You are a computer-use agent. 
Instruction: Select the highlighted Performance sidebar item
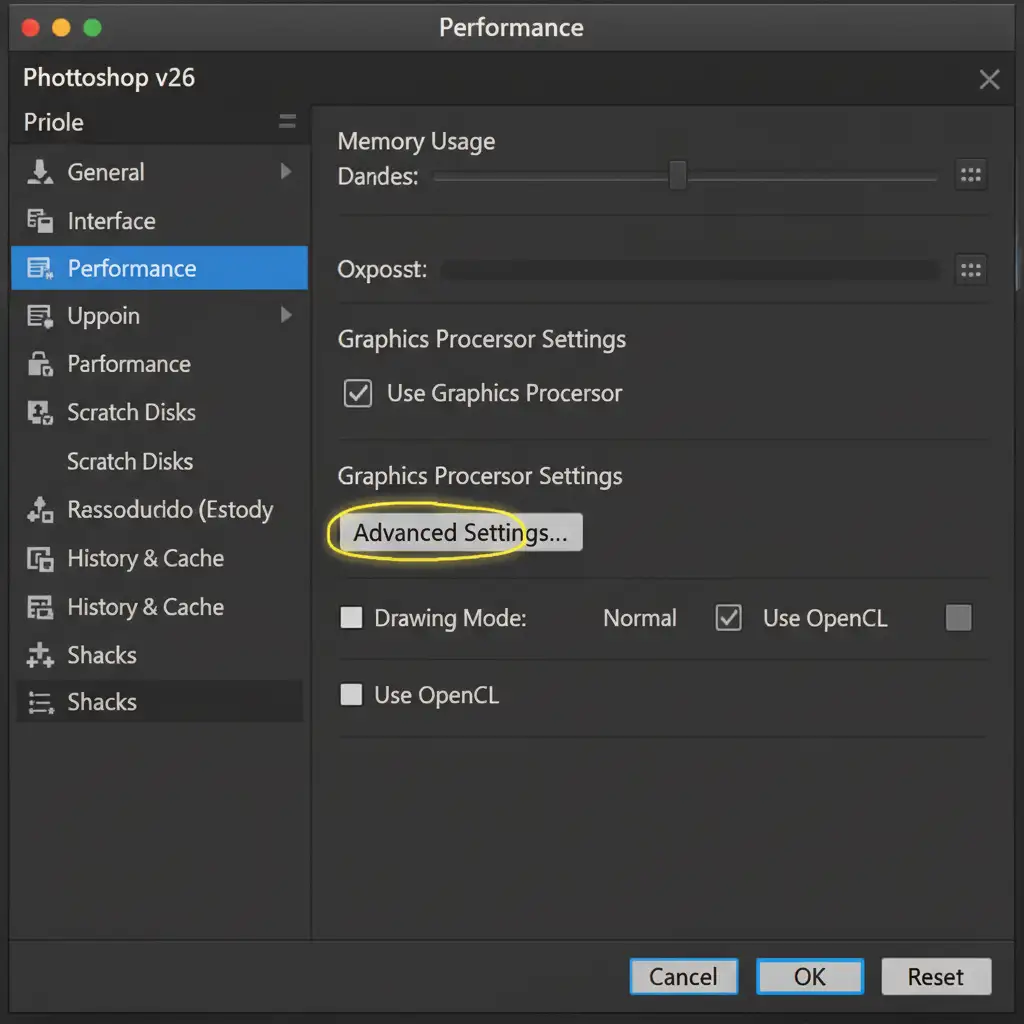[x=160, y=268]
